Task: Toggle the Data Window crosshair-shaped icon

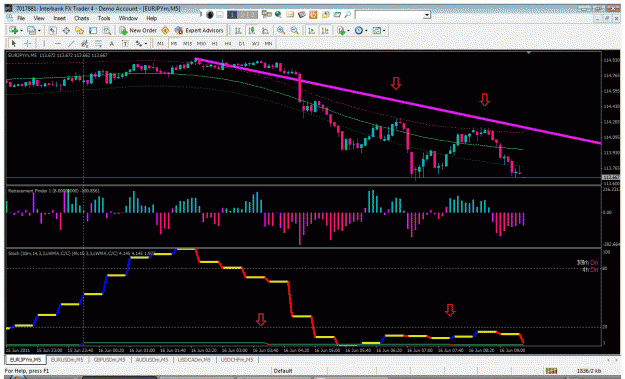Action: tap(66, 30)
